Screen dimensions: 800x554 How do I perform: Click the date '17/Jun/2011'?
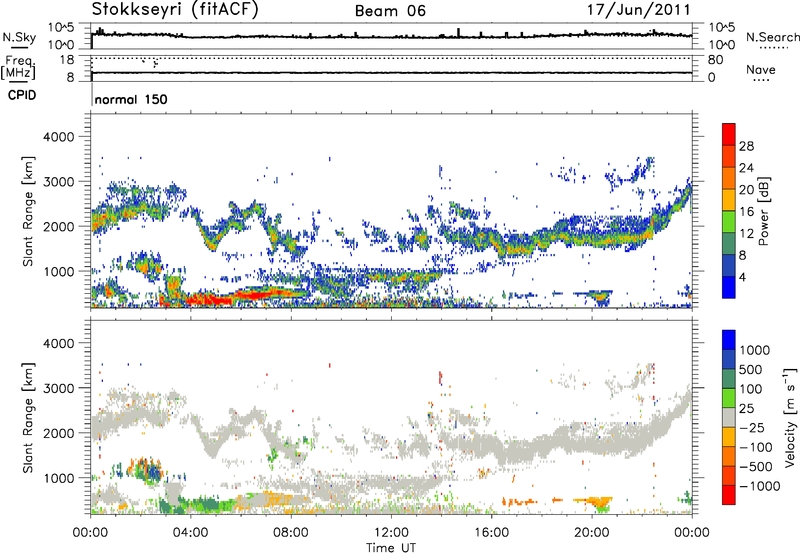click(639, 9)
